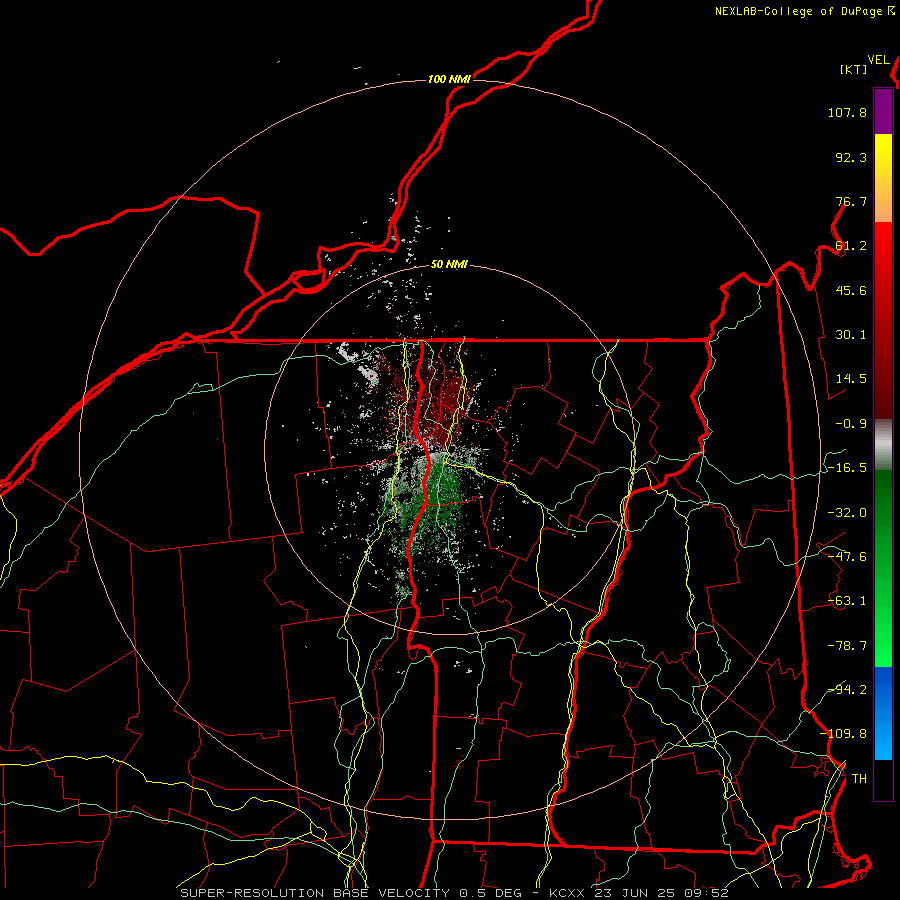The height and width of the screenshot is (900, 900).
Task: Click the SUPER-RESOLUTION BASE VELOCITY caption text
Action: pos(315,893)
